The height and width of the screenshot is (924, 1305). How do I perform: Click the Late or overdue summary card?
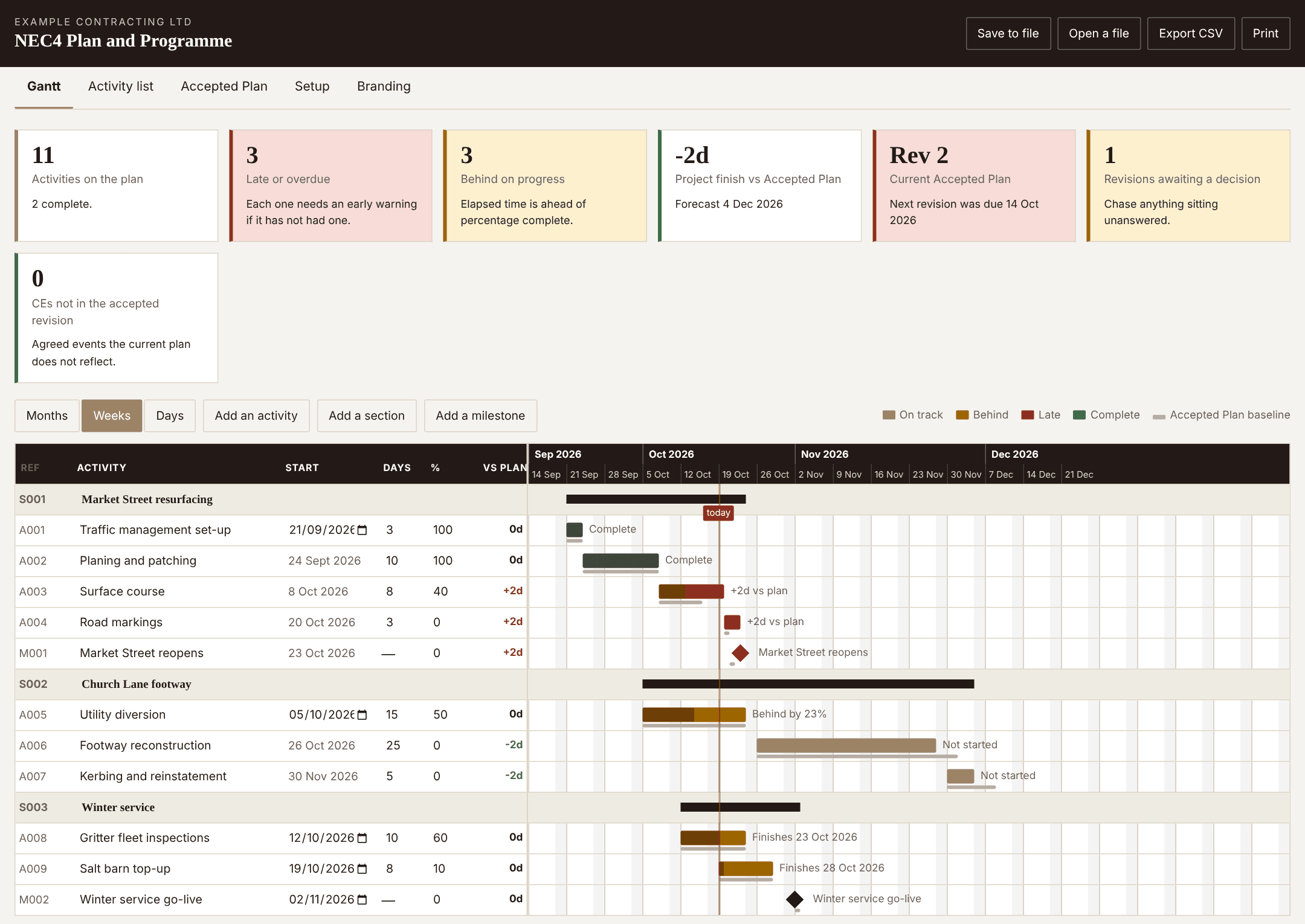coord(331,186)
